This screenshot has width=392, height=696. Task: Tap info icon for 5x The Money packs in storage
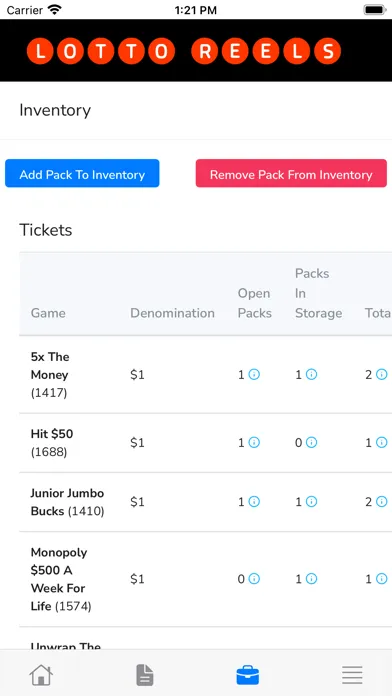click(x=312, y=375)
